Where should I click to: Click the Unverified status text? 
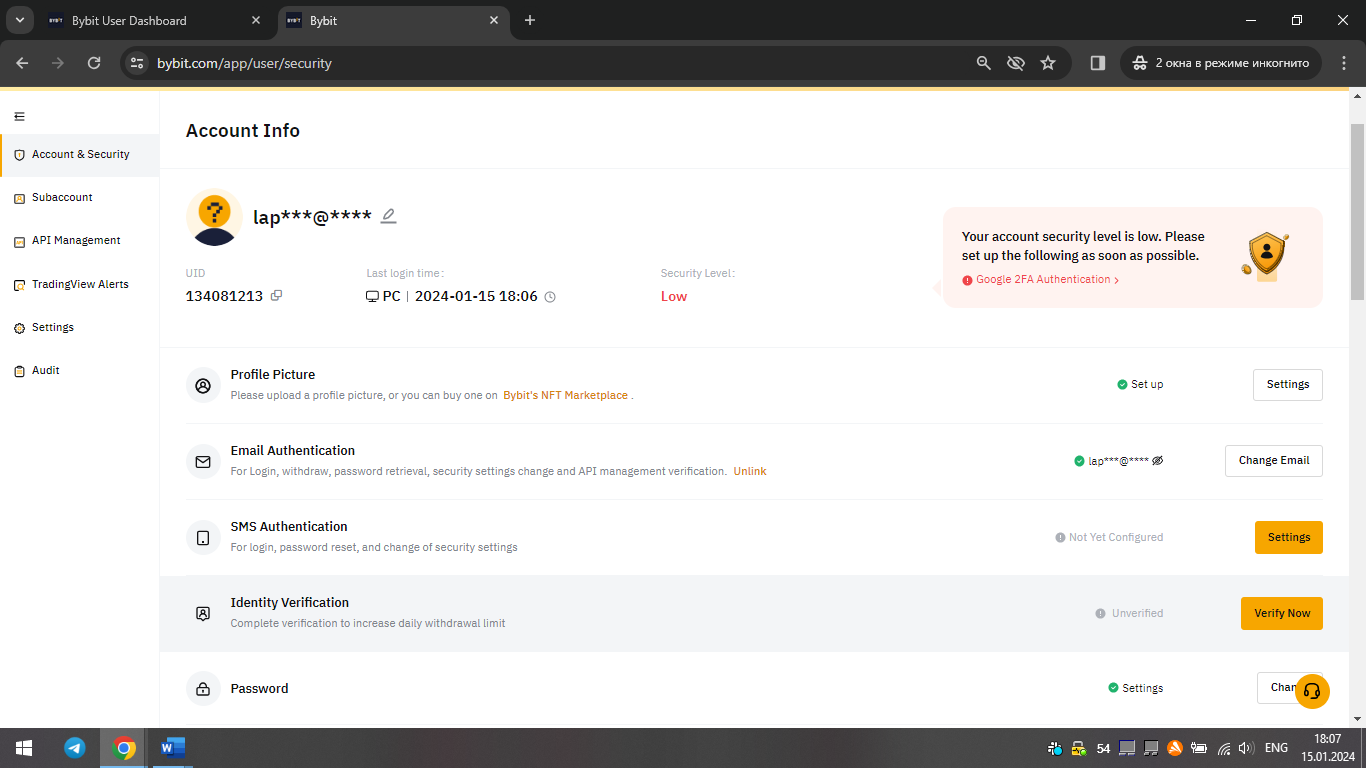(x=1138, y=613)
